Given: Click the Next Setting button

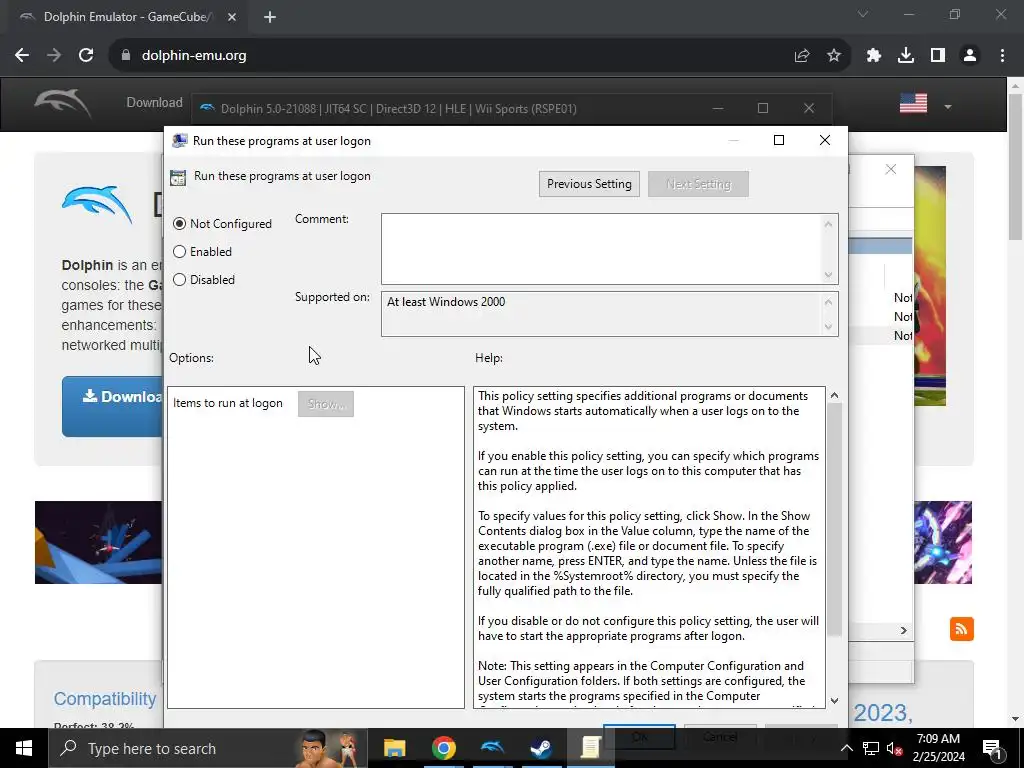Looking at the screenshot, I should (x=698, y=184).
